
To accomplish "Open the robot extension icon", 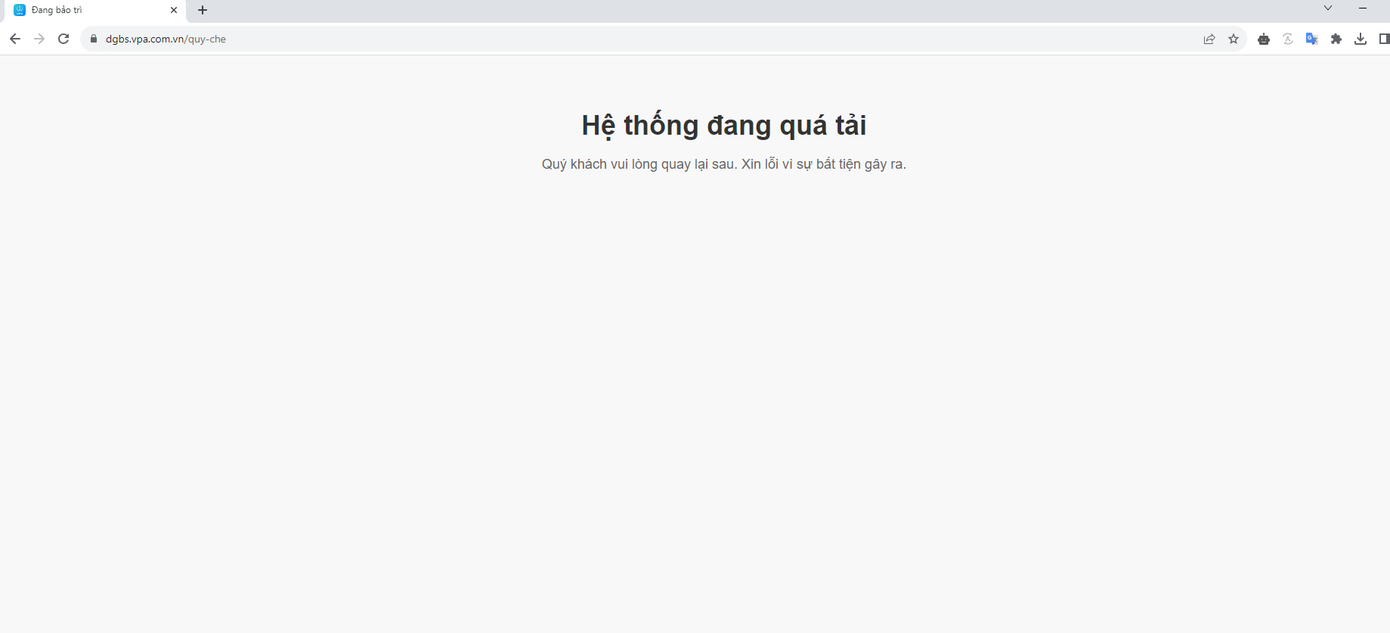I will (1263, 38).
